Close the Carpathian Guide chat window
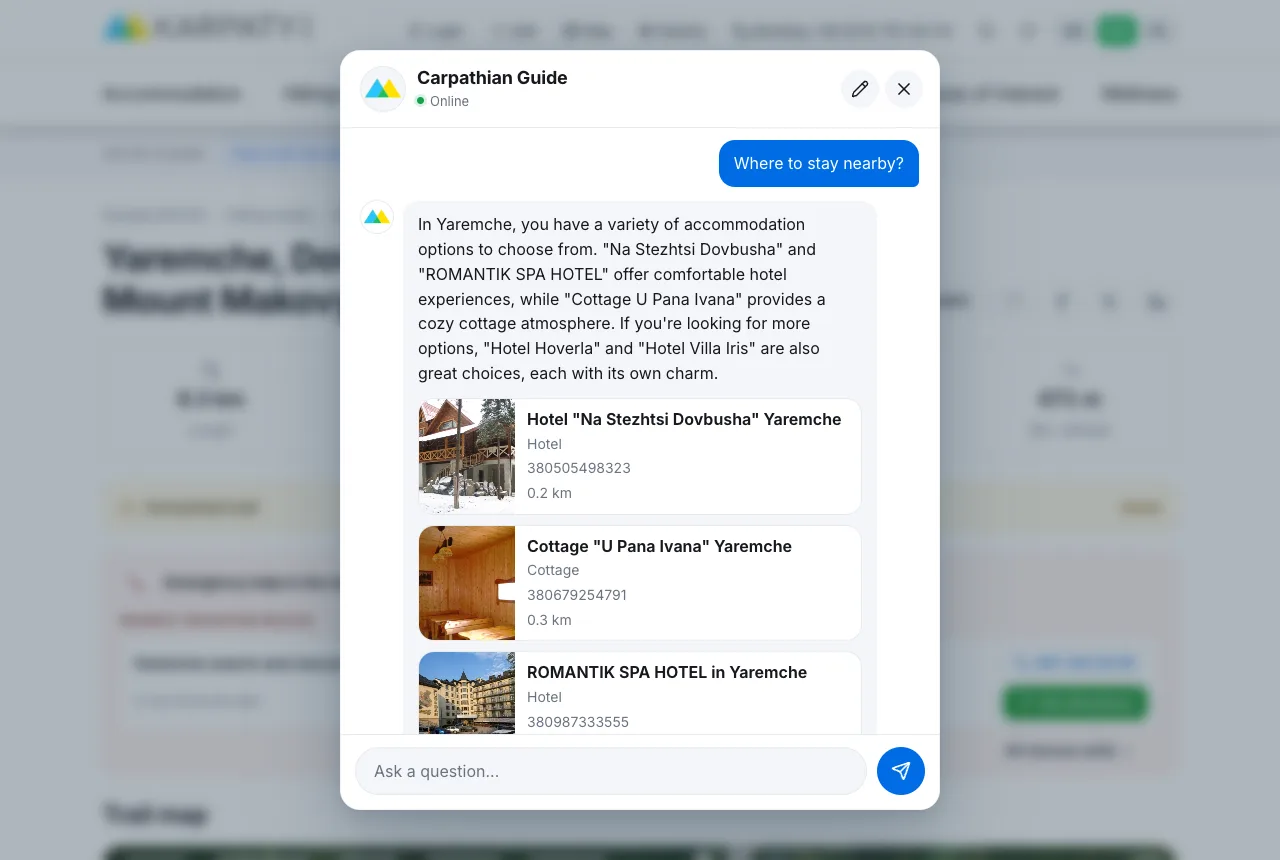 [904, 89]
